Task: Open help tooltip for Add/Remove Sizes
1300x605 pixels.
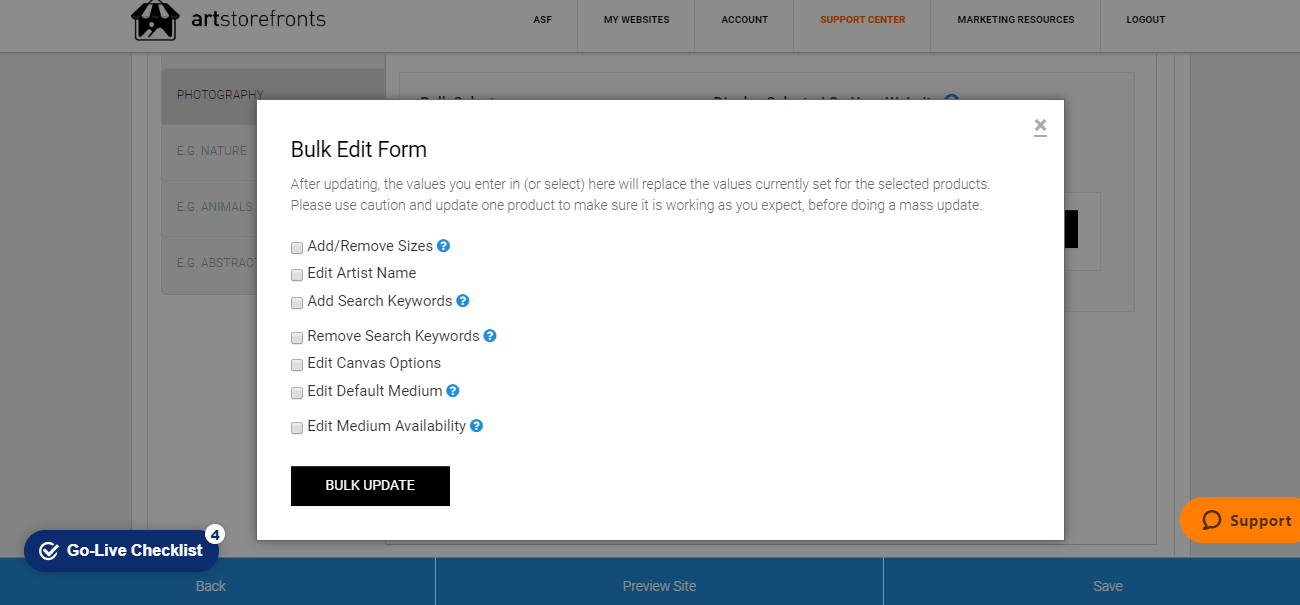Action: coord(443,245)
